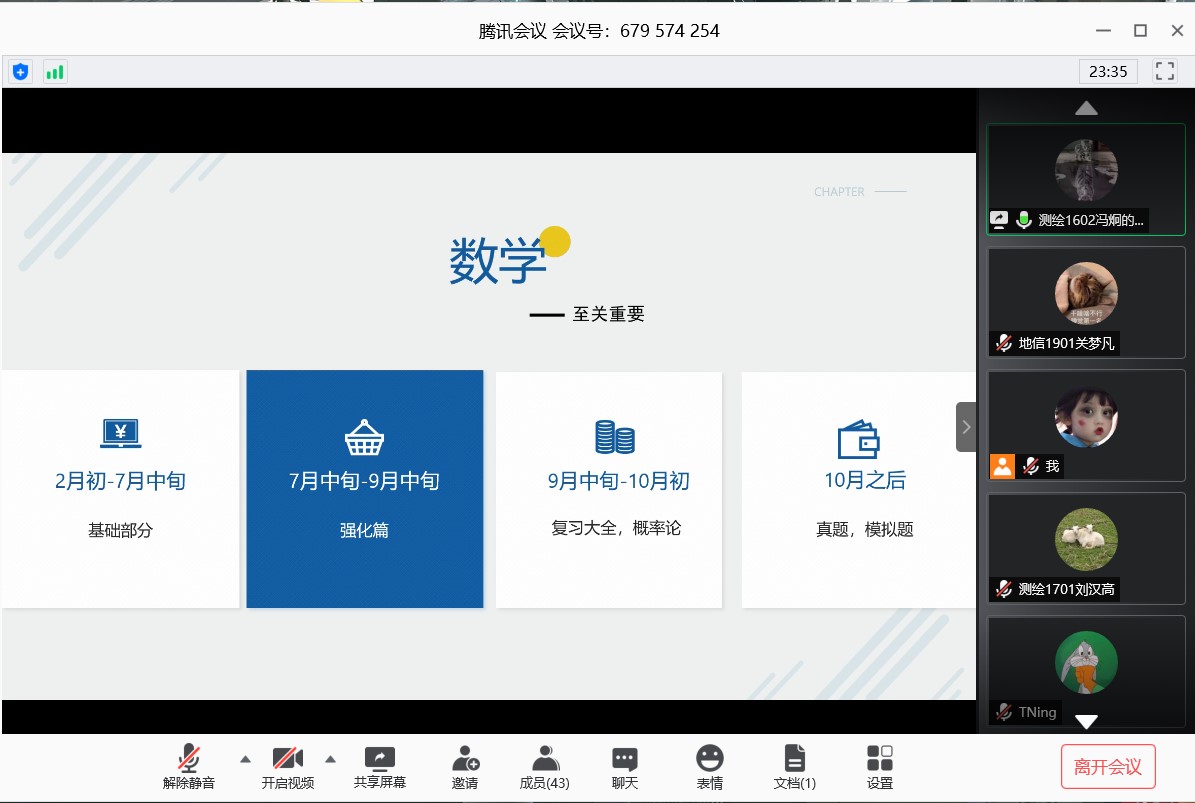Open the 表情 emoji reactions
Screen dimensions: 1195x803
tap(710, 767)
